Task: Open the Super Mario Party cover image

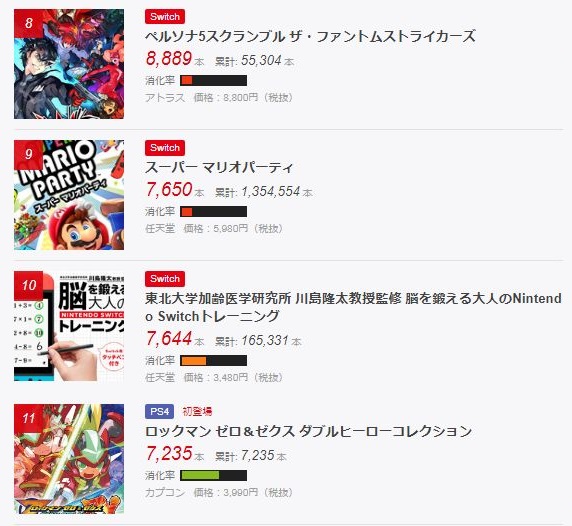Action: click(x=69, y=195)
